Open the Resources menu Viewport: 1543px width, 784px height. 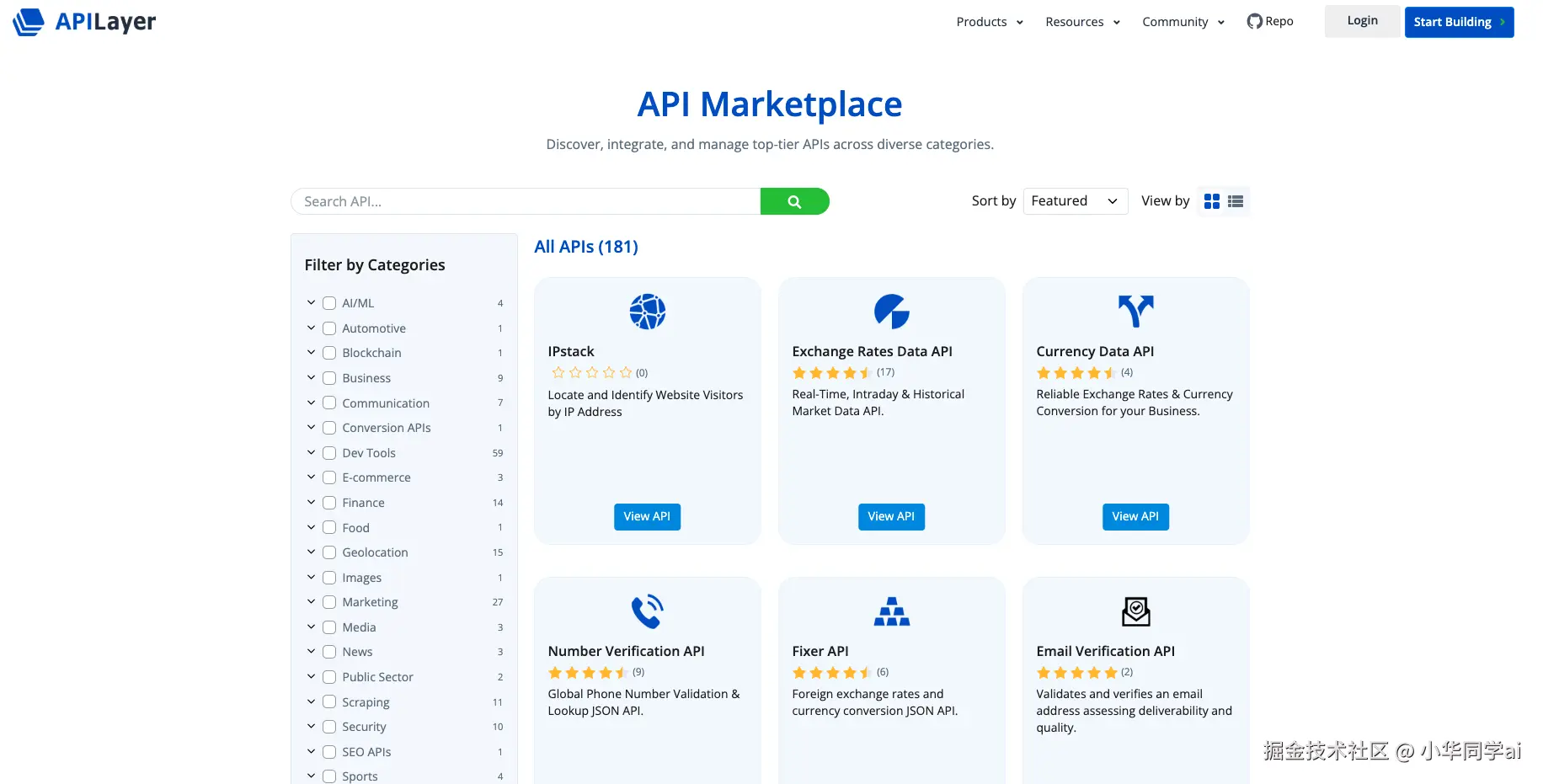[1082, 22]
